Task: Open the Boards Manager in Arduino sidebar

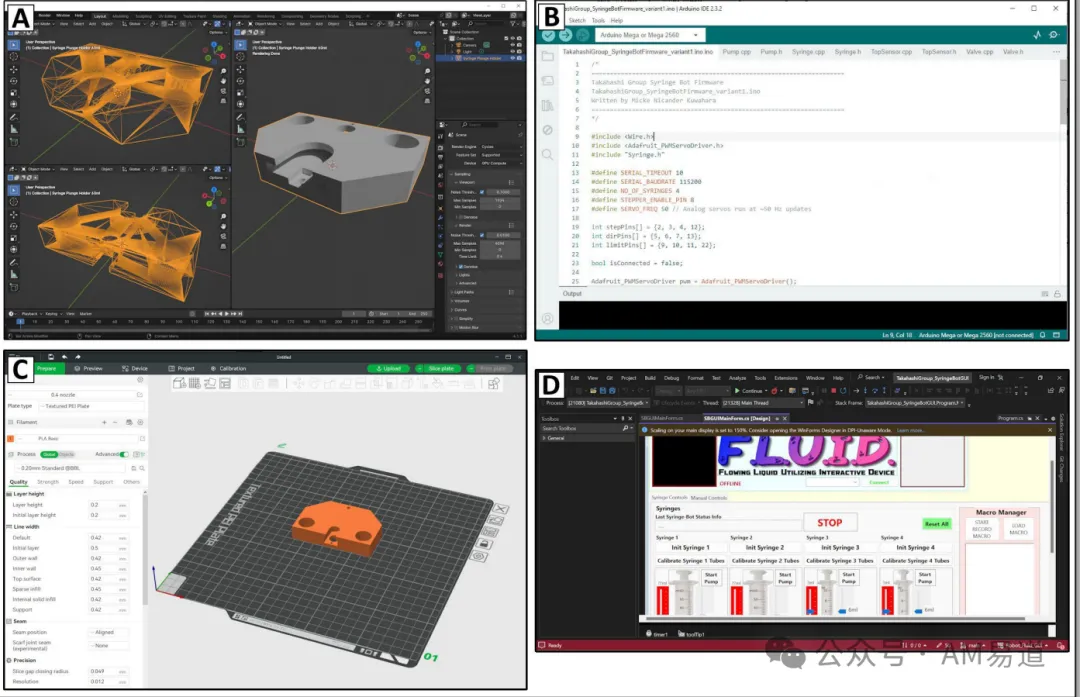Action: [548, 81]
